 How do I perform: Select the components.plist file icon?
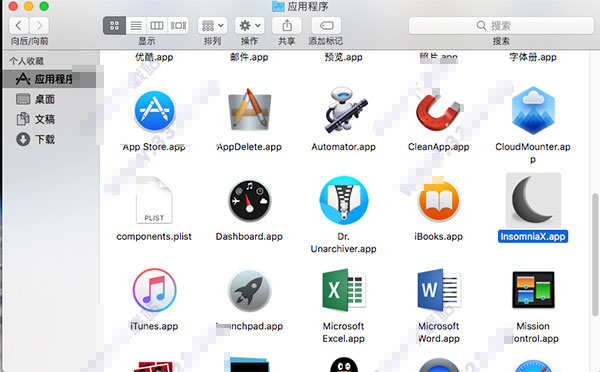coord(154,200)
